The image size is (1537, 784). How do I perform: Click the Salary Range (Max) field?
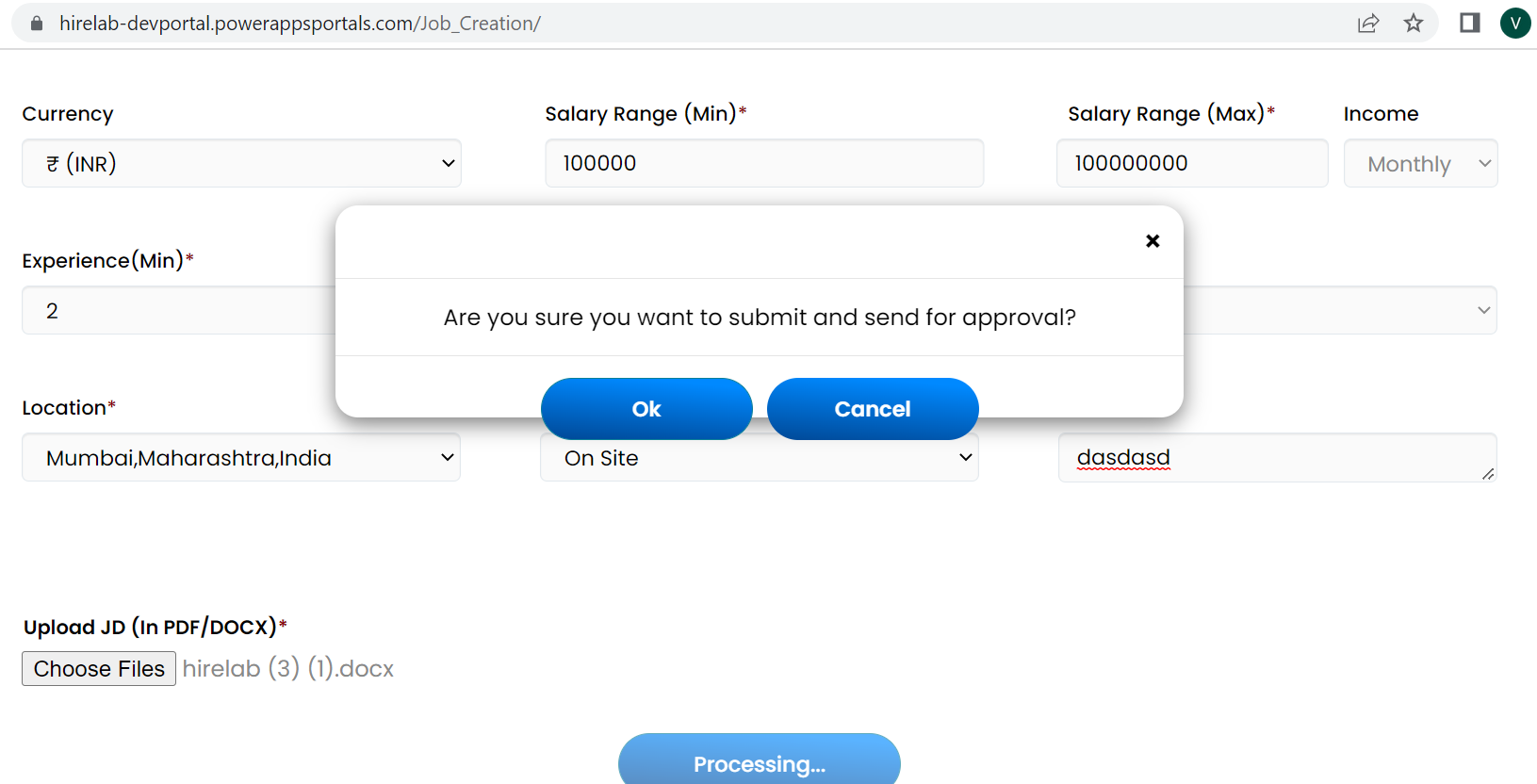pyautogui.click(x=1192, y=163)
